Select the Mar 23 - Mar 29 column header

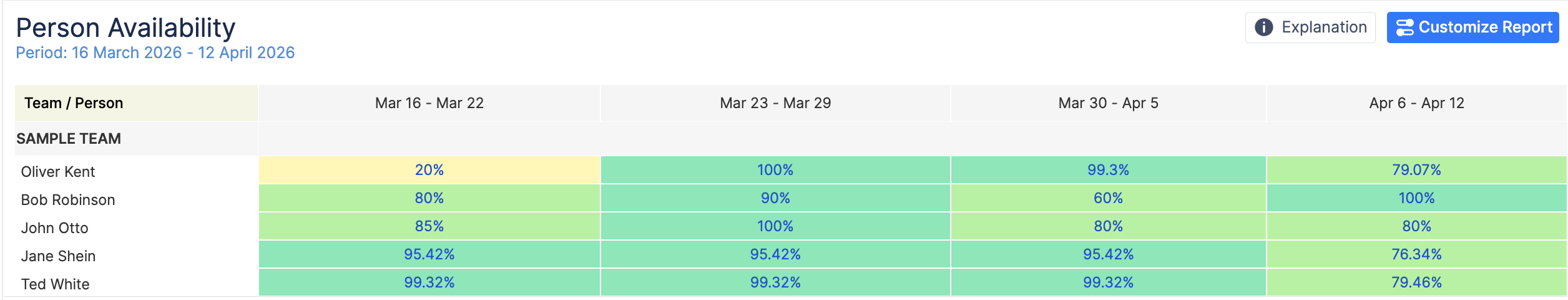[775, 103]
